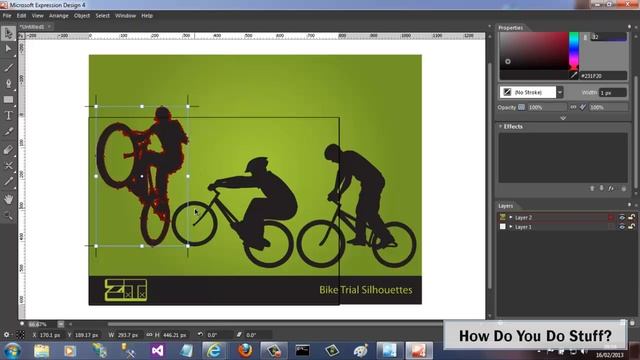Select the Zoom magnifier tool
This screenshot has height=360, width=640.
tap(8, 216)
